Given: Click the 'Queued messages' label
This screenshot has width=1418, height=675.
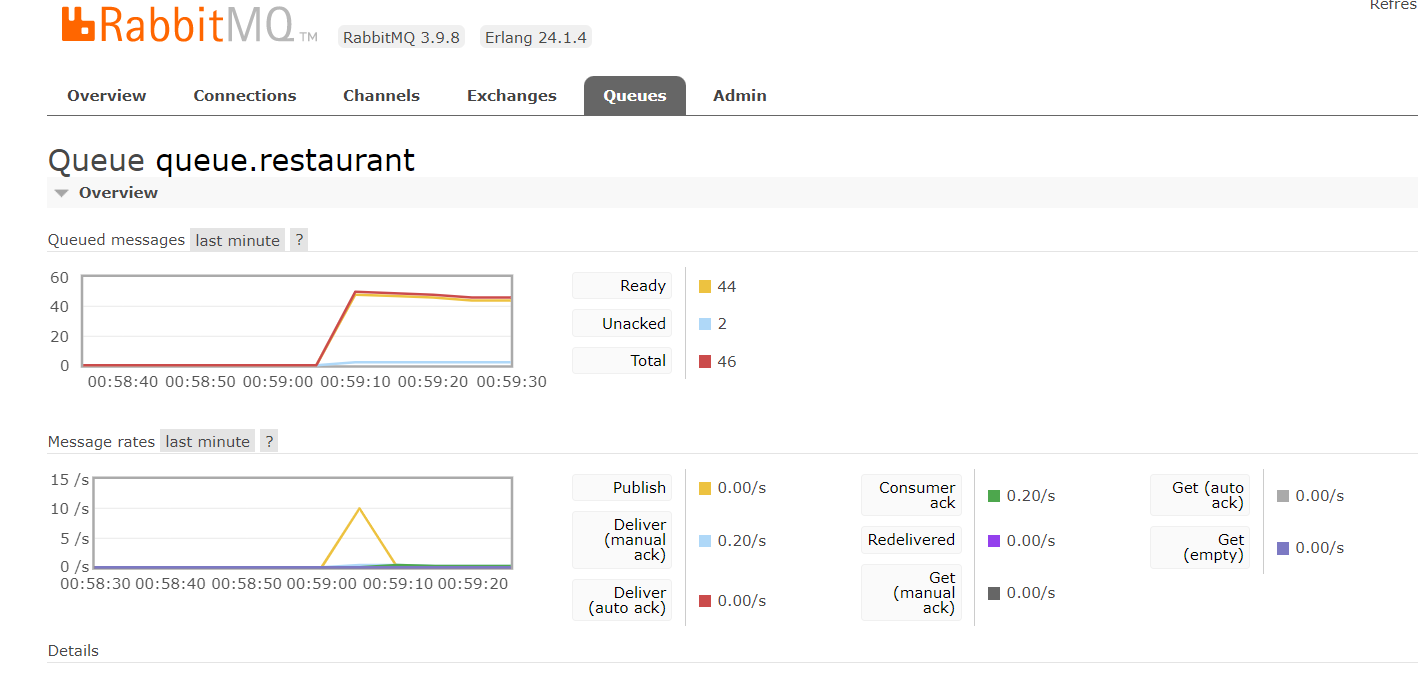Looking at the screenshot, I should pyautogui.click(x=116, y=240).
